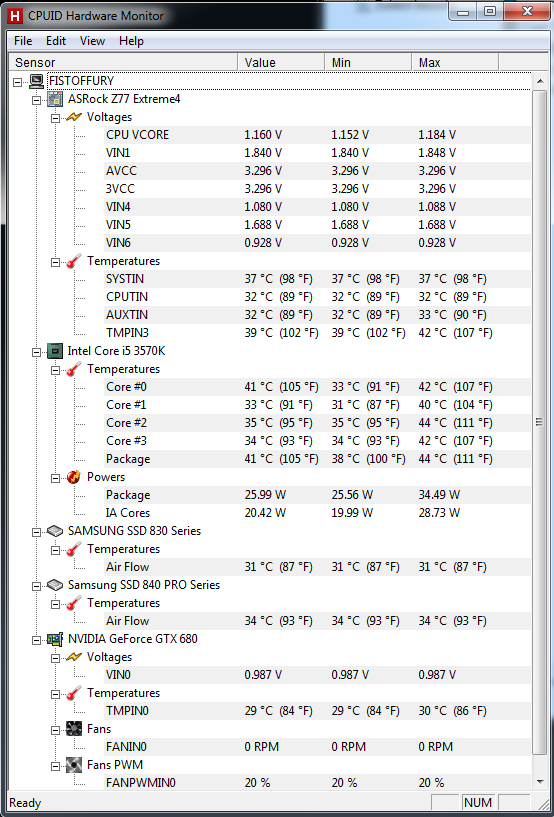Image resolution: width=554 pixels, height=817 pixels.
Task: Click the Min column header
Action: pyautogui.click(x=368, y=63)
